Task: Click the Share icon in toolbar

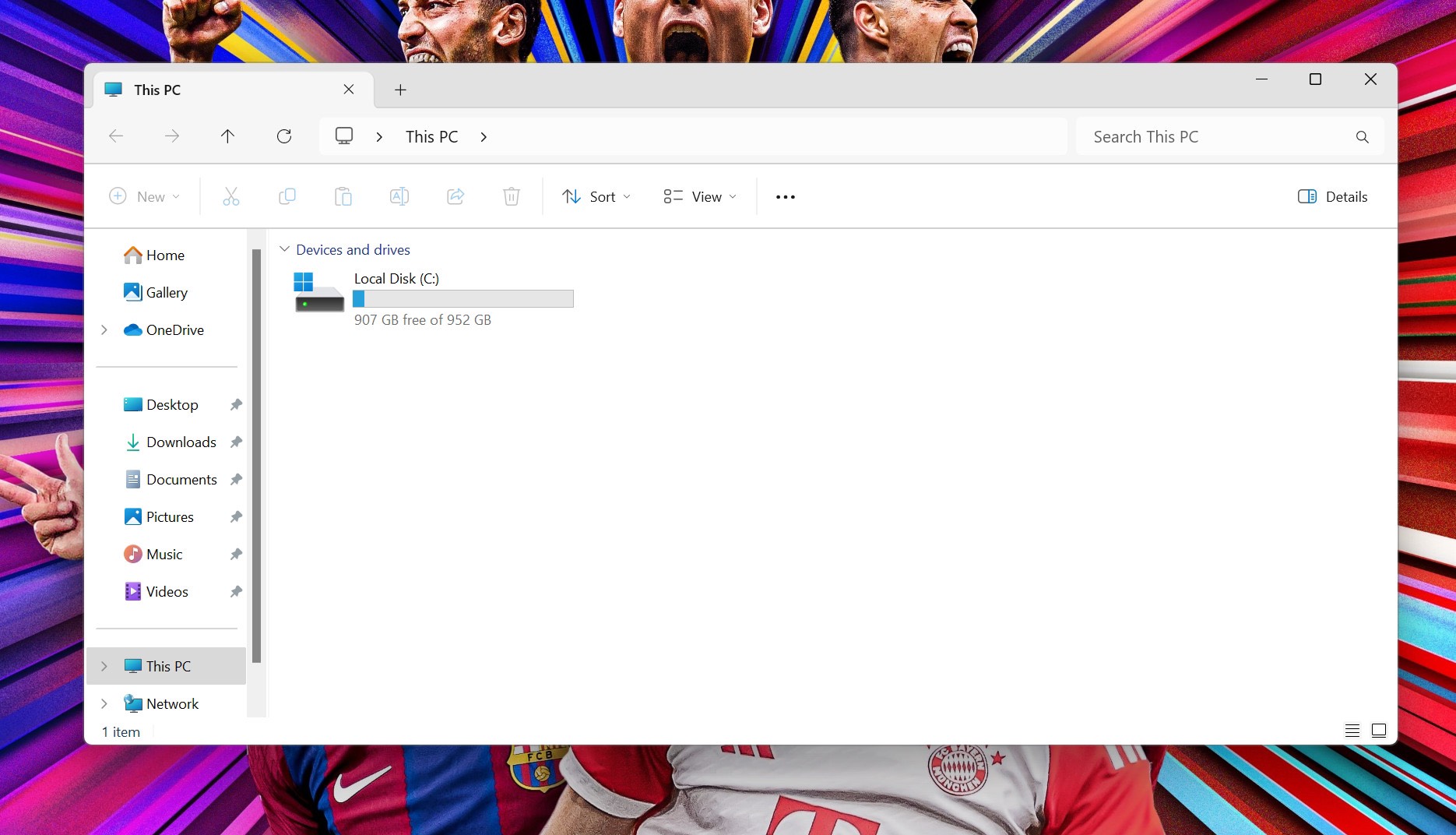Action: (455, 196)
